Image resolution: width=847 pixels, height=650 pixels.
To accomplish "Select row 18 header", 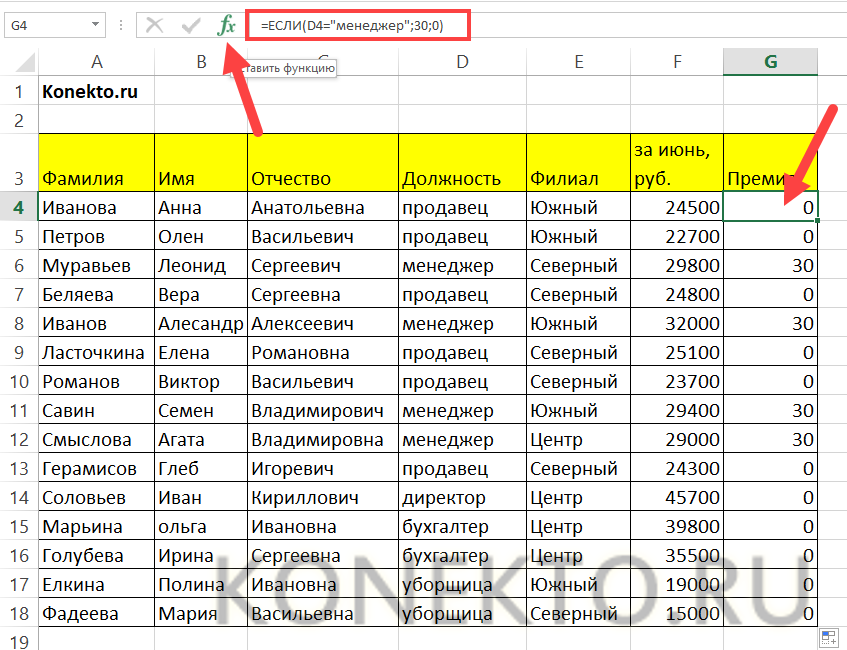I will (18, 613).
